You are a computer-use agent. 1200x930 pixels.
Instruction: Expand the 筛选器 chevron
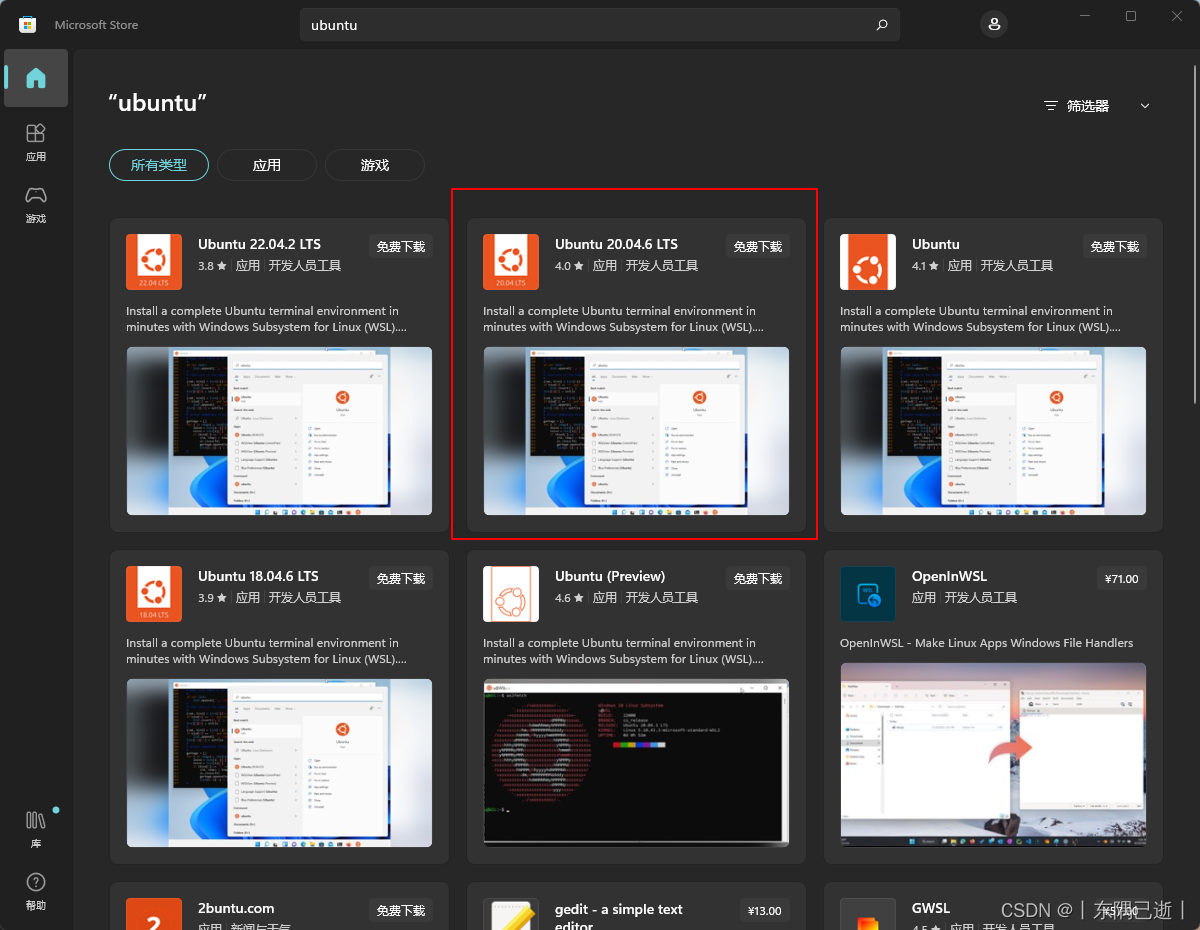tap(1145, 106)
